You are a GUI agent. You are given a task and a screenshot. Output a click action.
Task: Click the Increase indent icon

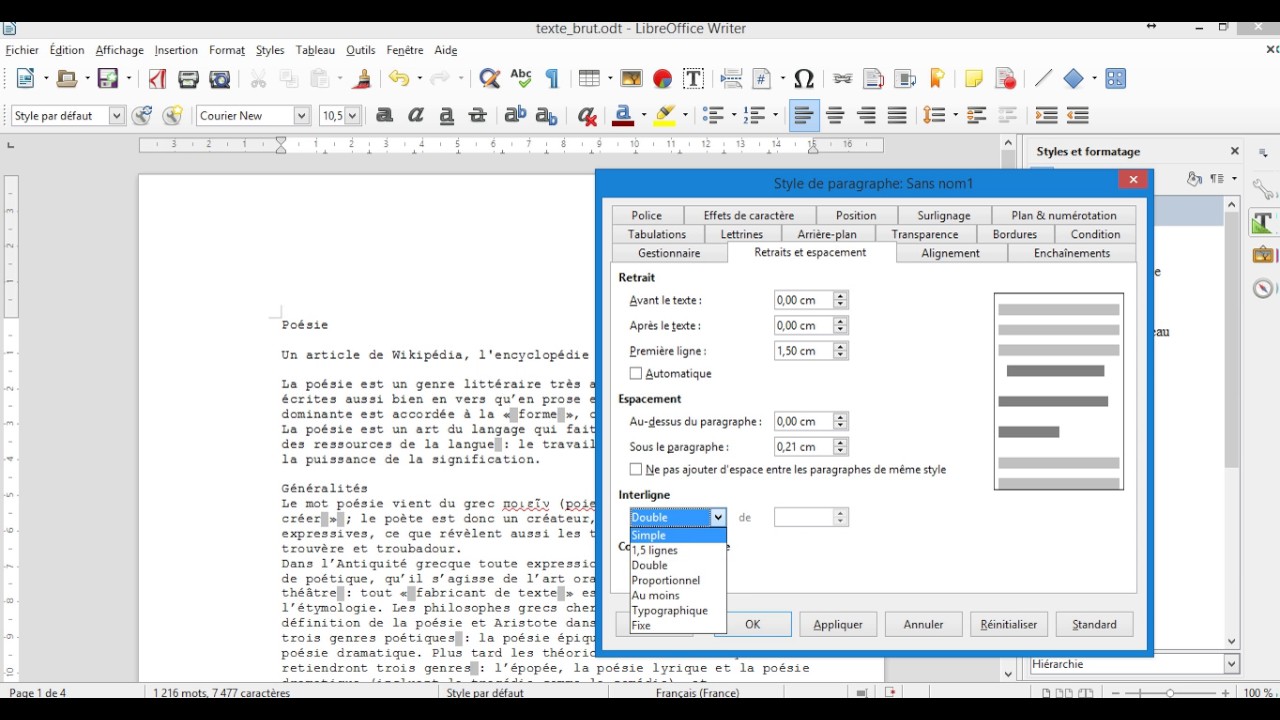[1046, 116]
